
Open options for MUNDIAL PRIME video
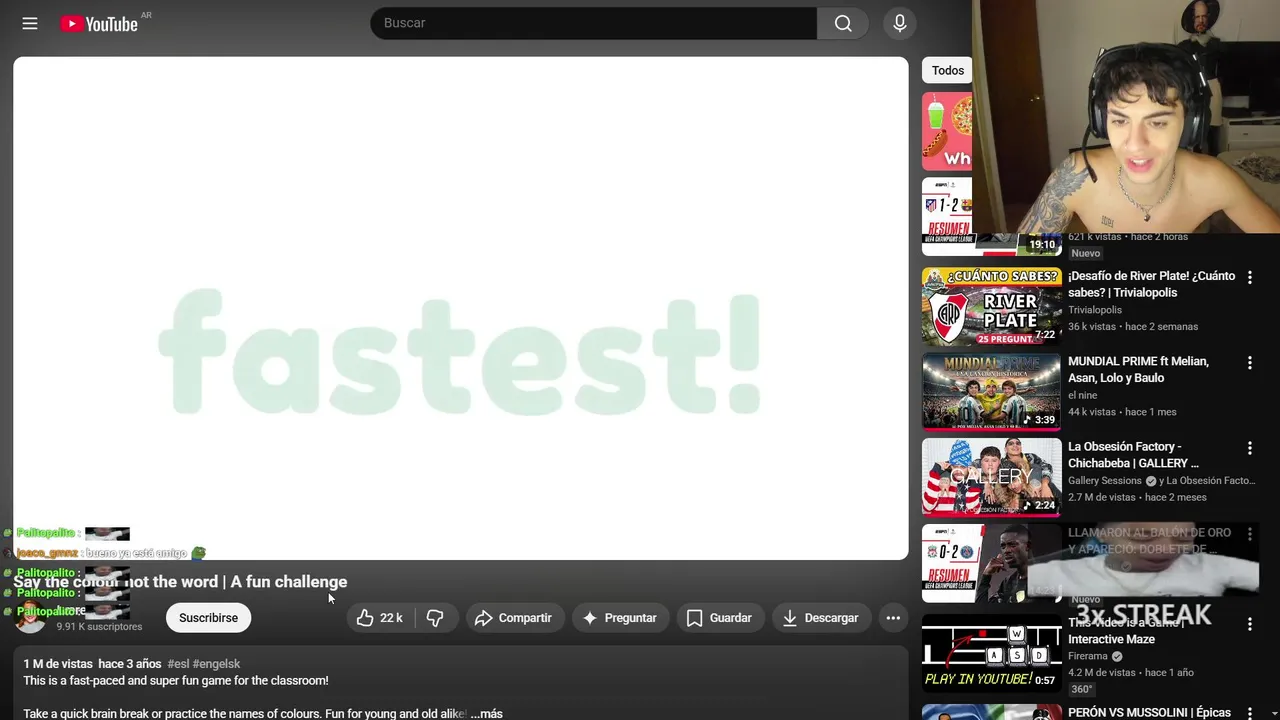coord(1249,363)
